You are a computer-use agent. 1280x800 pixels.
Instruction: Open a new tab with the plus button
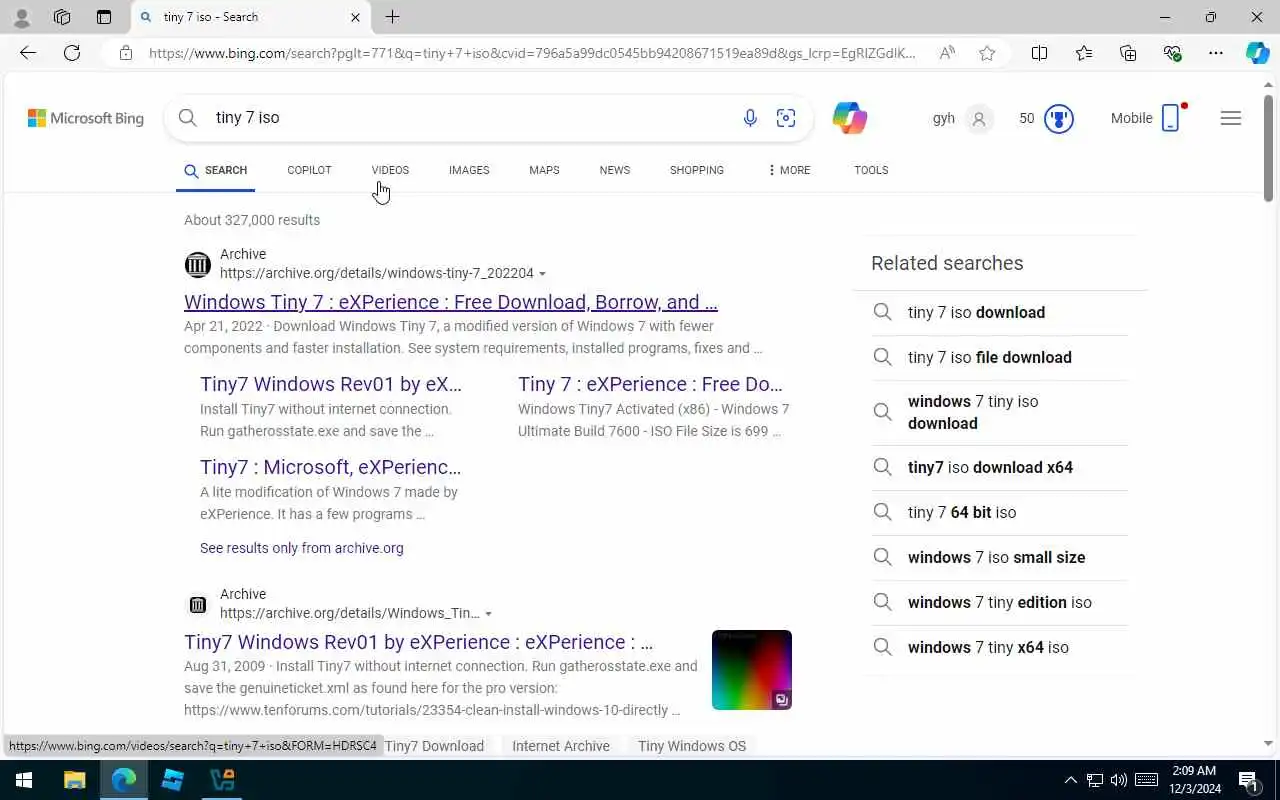coord(393,17)
